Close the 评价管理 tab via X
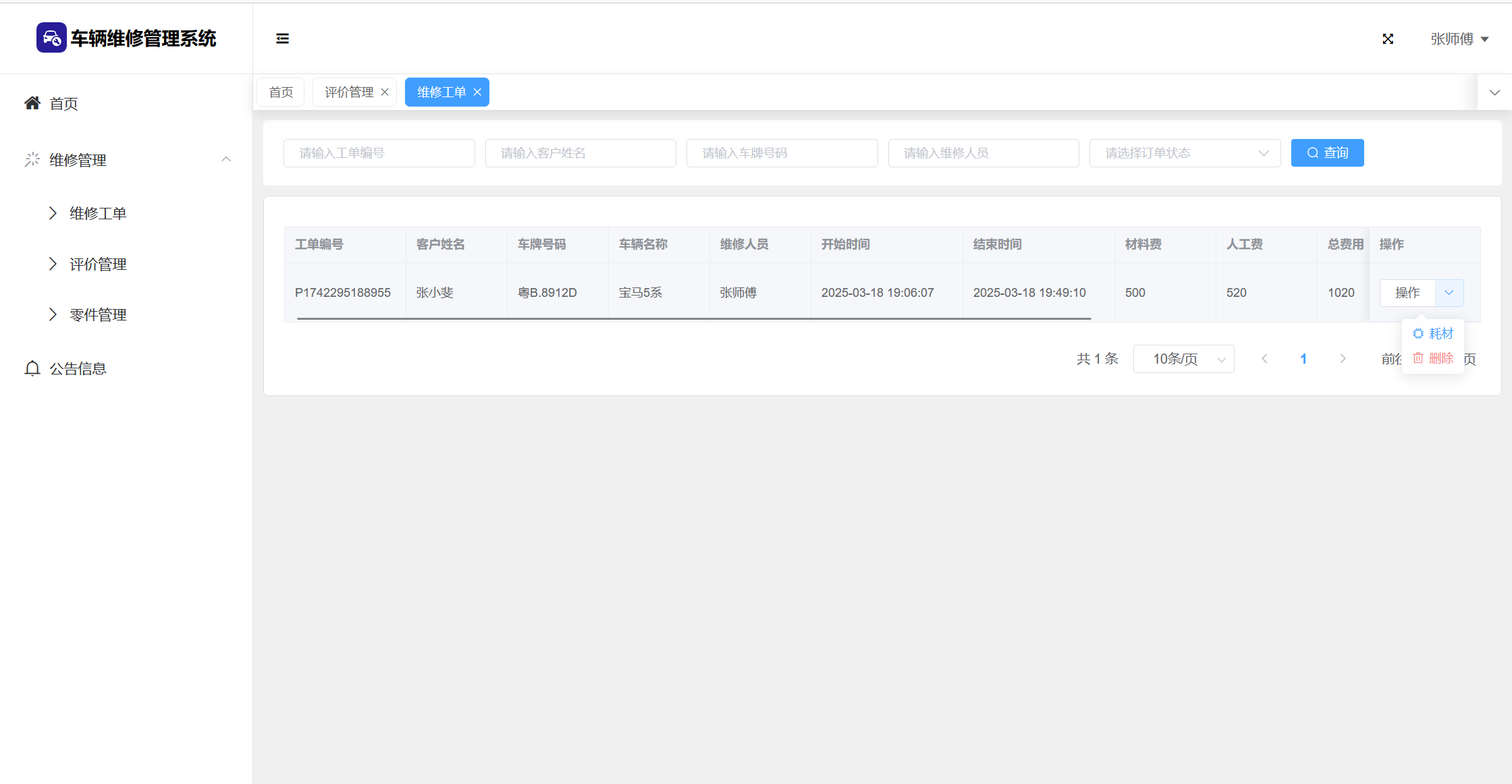 coord(385,92)
